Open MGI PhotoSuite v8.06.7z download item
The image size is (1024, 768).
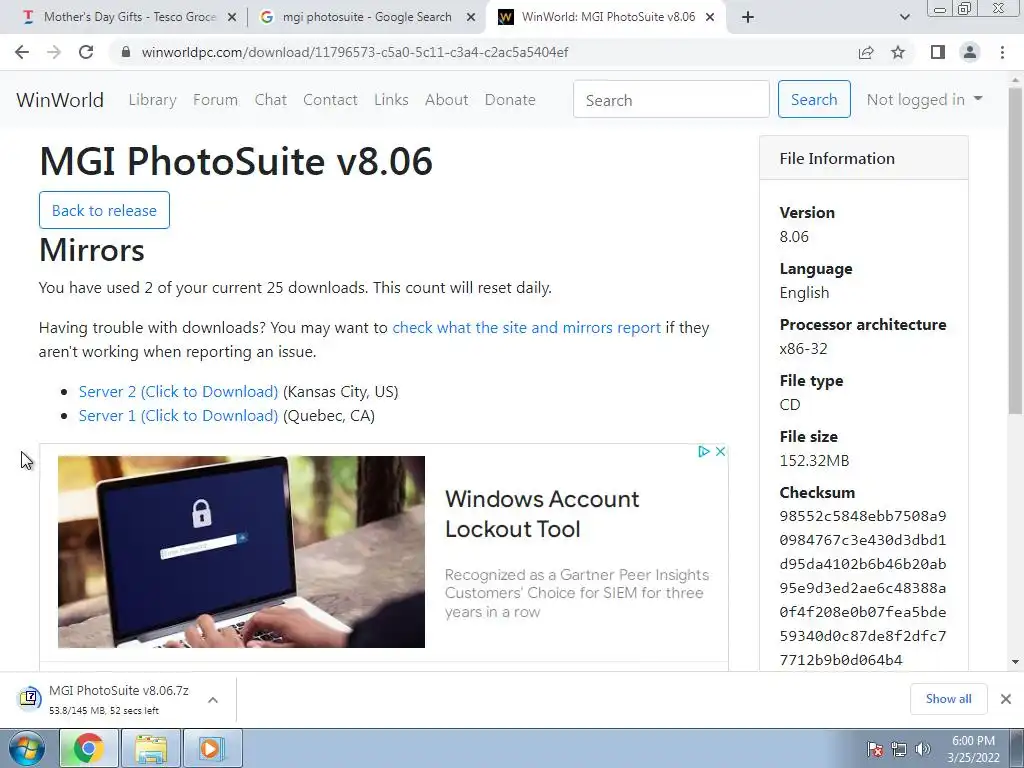pos(119,699)
